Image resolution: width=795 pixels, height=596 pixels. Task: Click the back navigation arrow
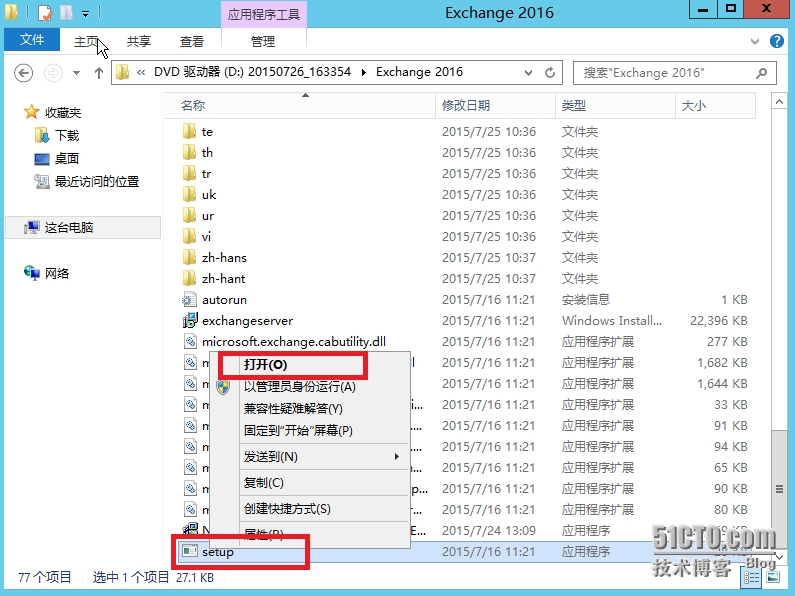point(23,73)
